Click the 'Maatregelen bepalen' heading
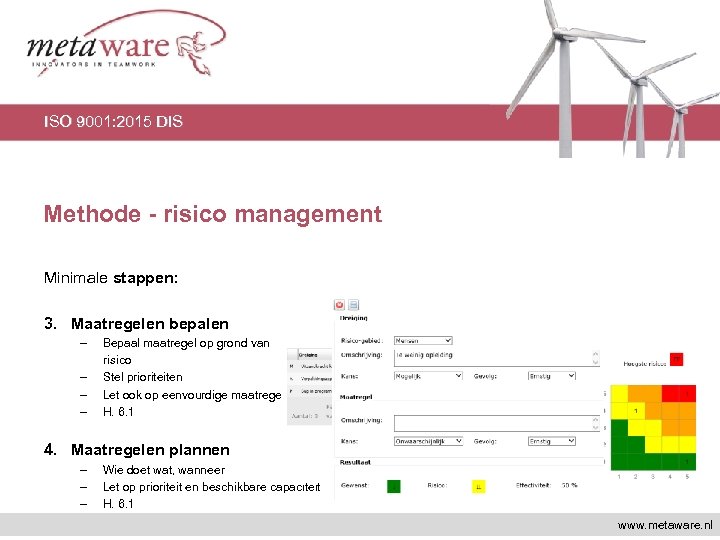 coord(150,324)
